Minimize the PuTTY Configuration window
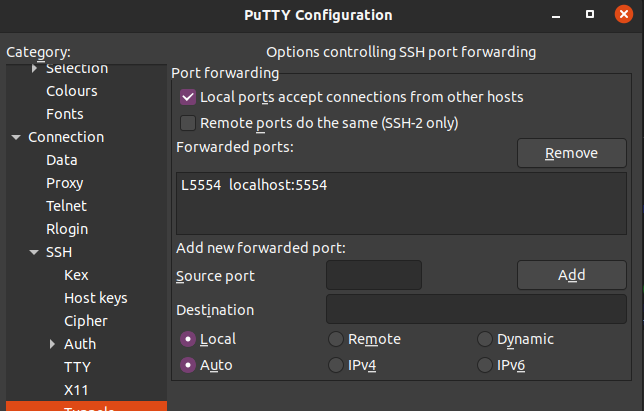Image resolution: width=644 pixels, height=411 pixels. click(x=556, y=15)
